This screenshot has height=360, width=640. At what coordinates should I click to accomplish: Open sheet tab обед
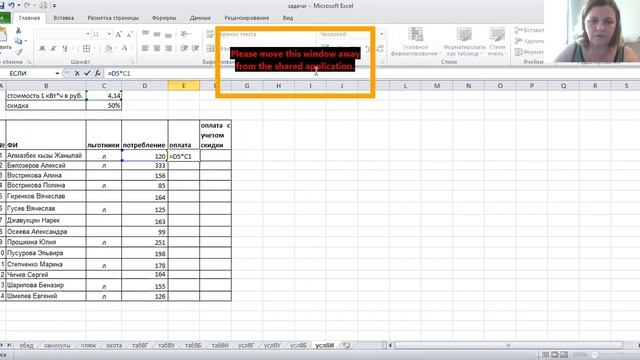[x=26, y=345]
